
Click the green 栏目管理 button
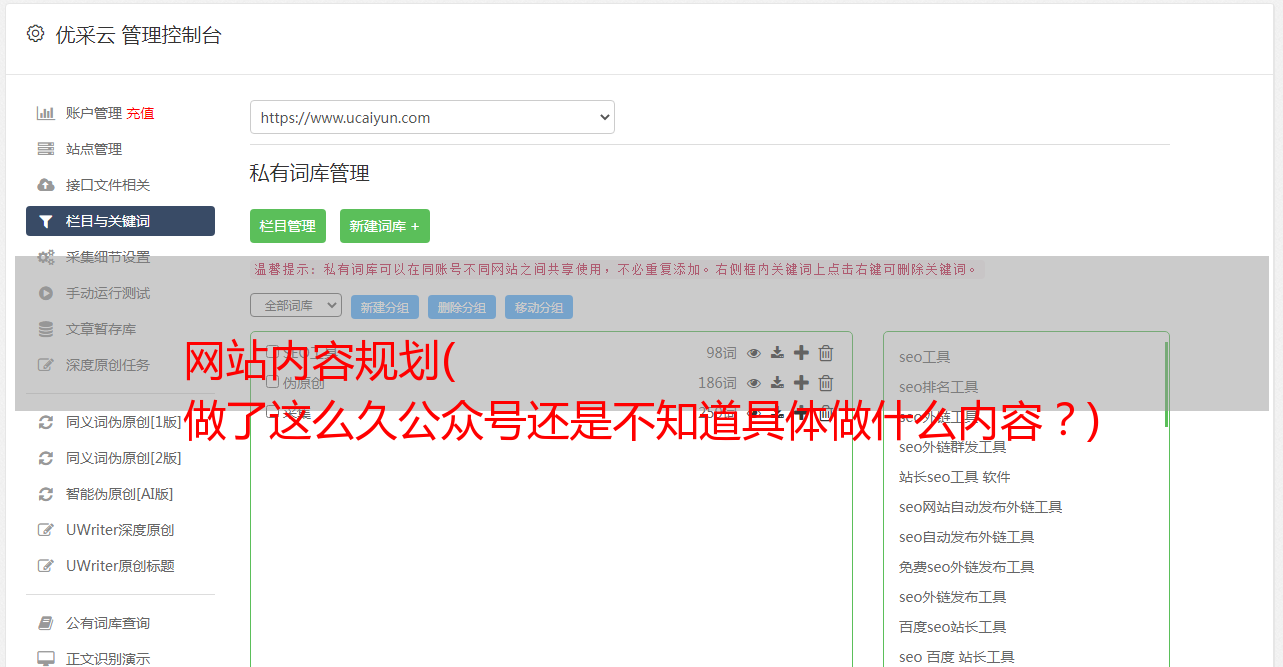pos(288,226)
